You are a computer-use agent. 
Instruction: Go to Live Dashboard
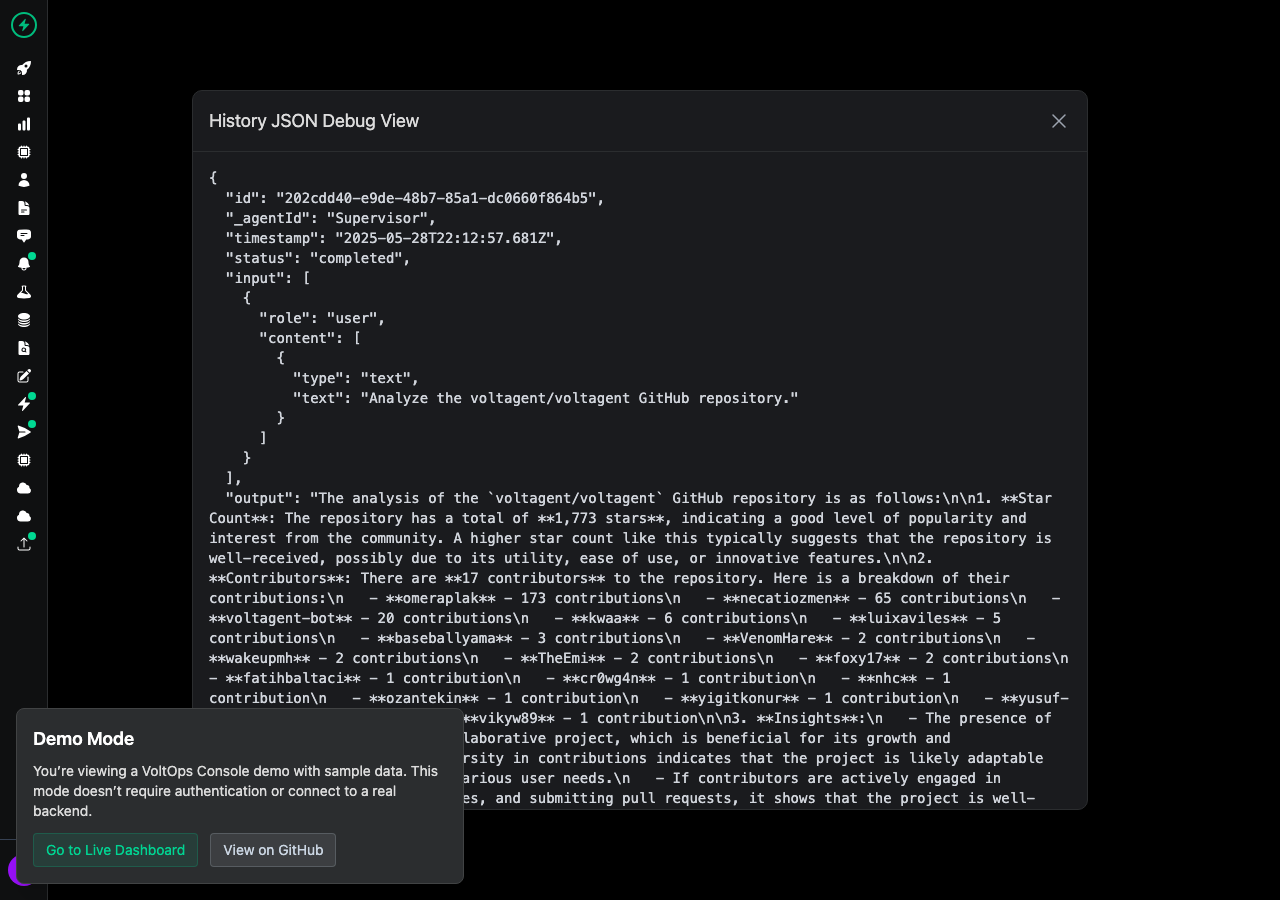pyautogui.click(x=115, y=850)
